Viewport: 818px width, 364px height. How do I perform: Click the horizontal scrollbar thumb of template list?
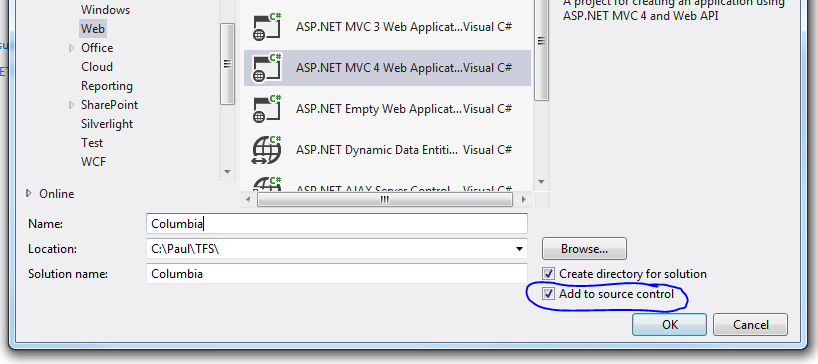384,200
